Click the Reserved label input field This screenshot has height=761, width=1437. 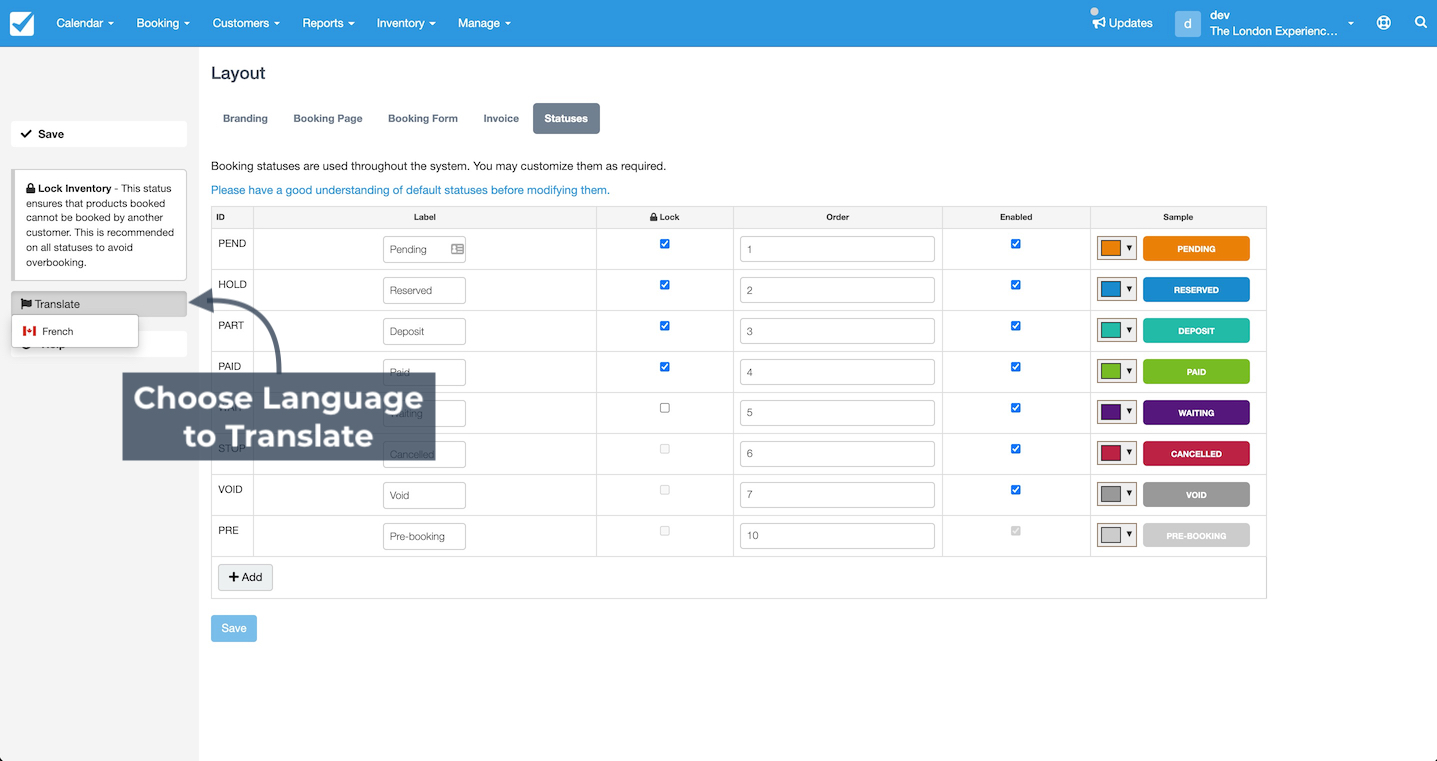[x=424, y=290]
